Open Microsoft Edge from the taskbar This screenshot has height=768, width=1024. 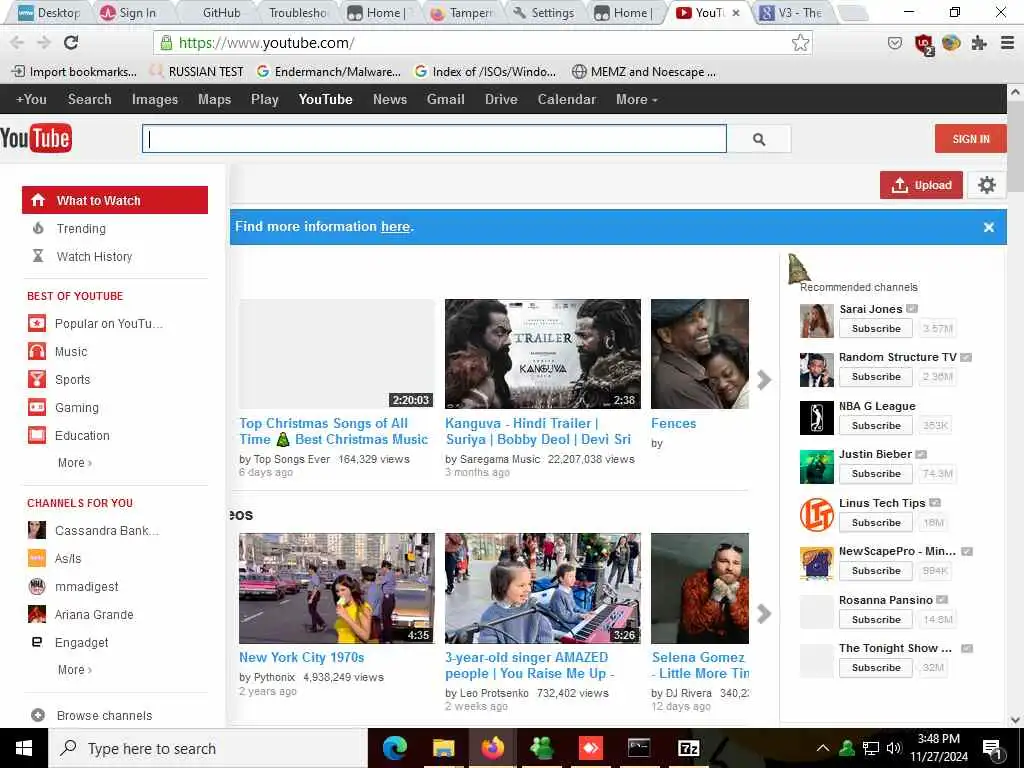tap(394, 748)
